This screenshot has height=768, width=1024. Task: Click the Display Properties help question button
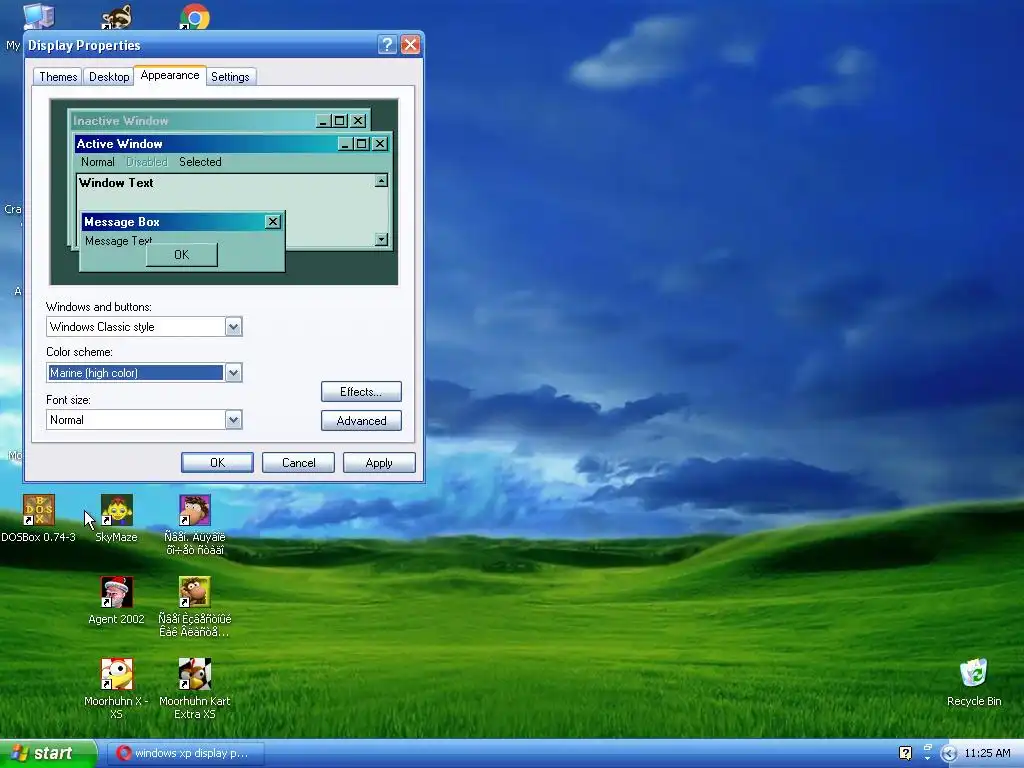pyautogui.click(x=387, y=44)
